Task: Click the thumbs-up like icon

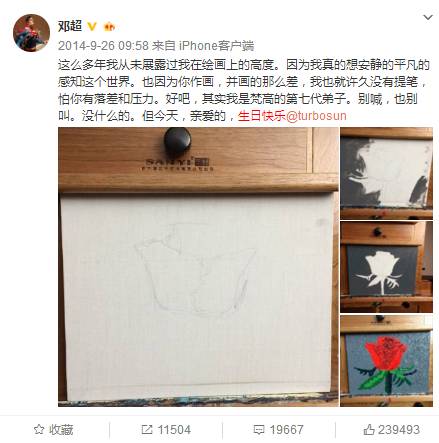Action: 369,429
